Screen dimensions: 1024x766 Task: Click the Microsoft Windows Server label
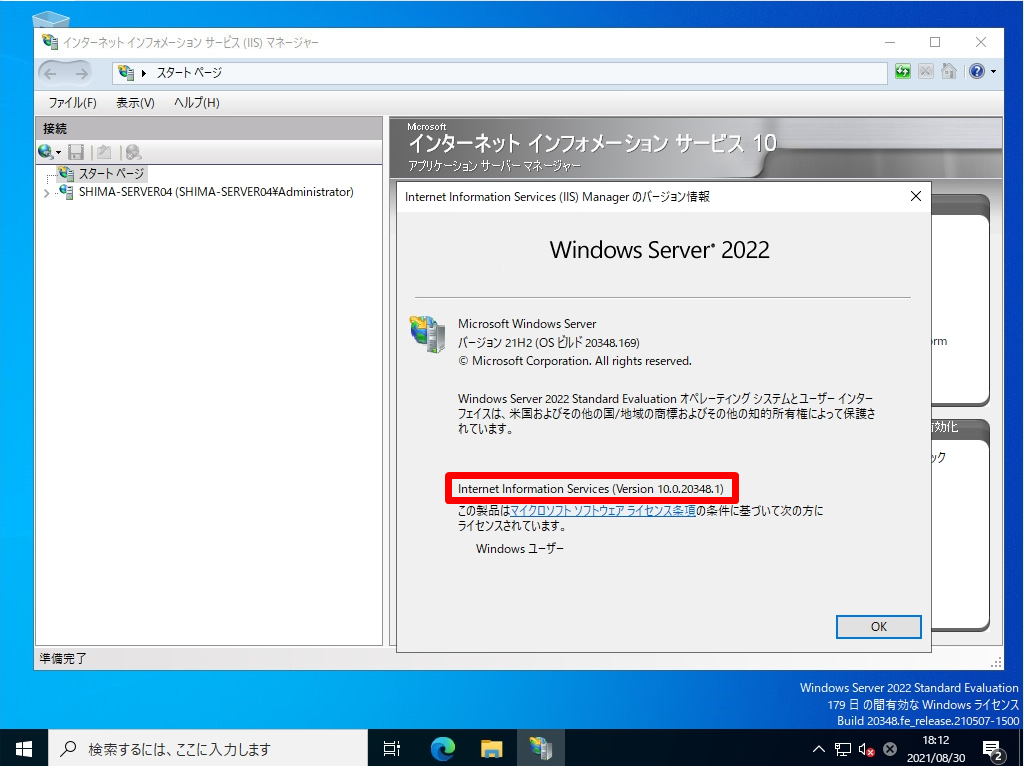click(x=527, y=324)
